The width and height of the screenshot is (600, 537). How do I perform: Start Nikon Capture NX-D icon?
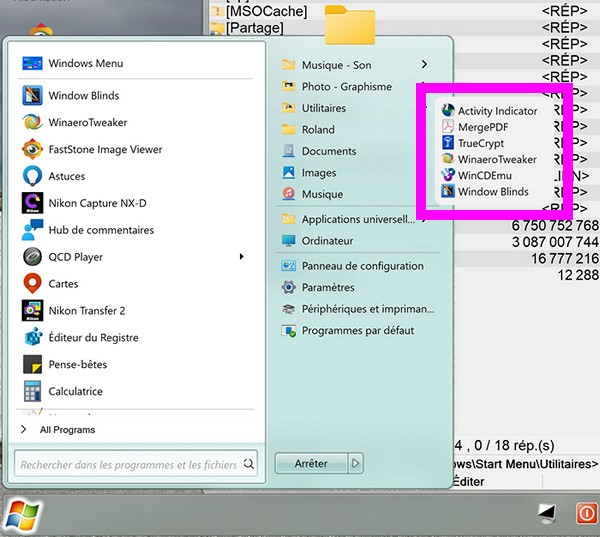(x=32, y=203)
